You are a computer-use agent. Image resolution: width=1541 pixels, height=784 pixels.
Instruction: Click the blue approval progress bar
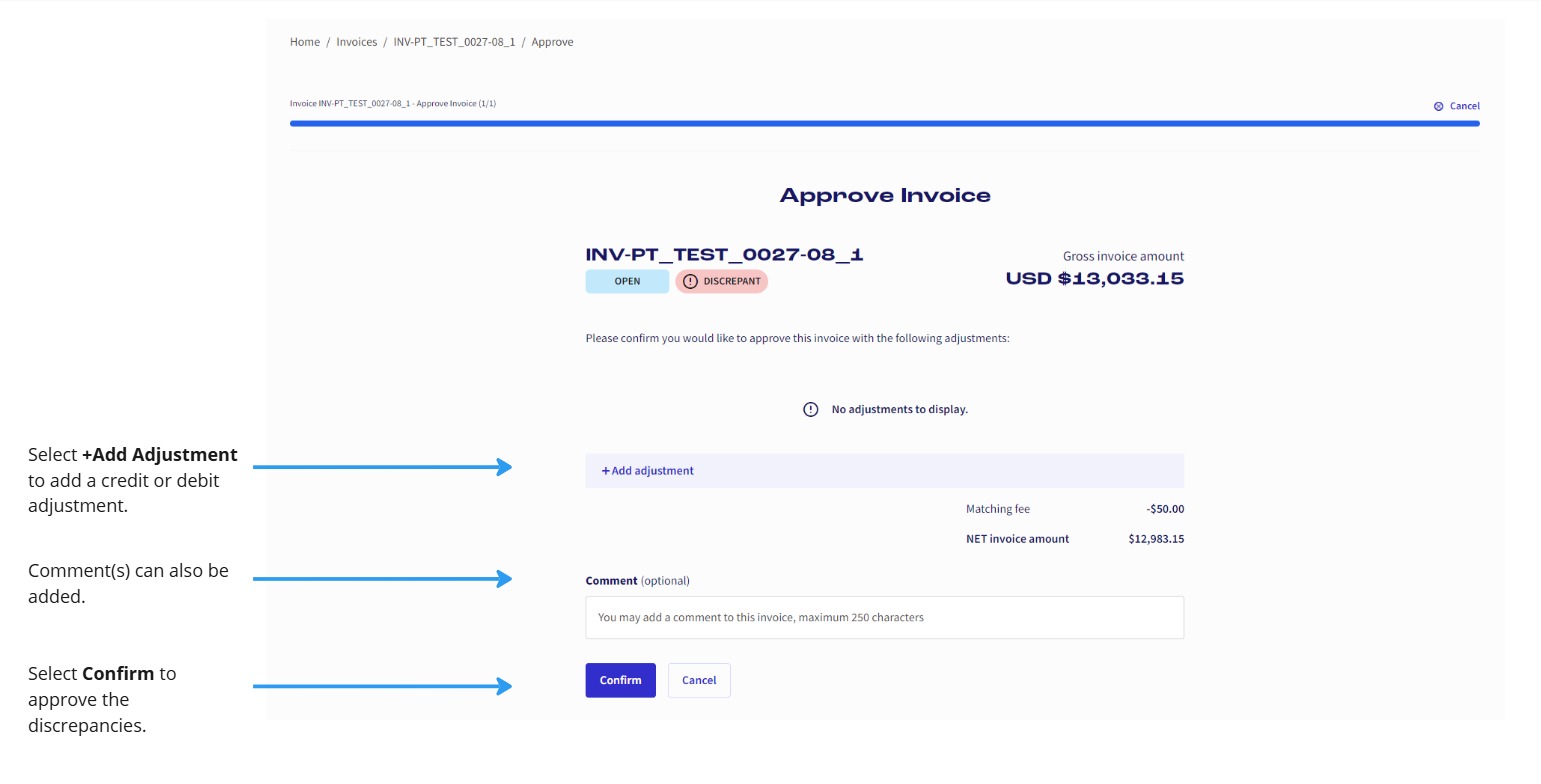click(884, 124)
